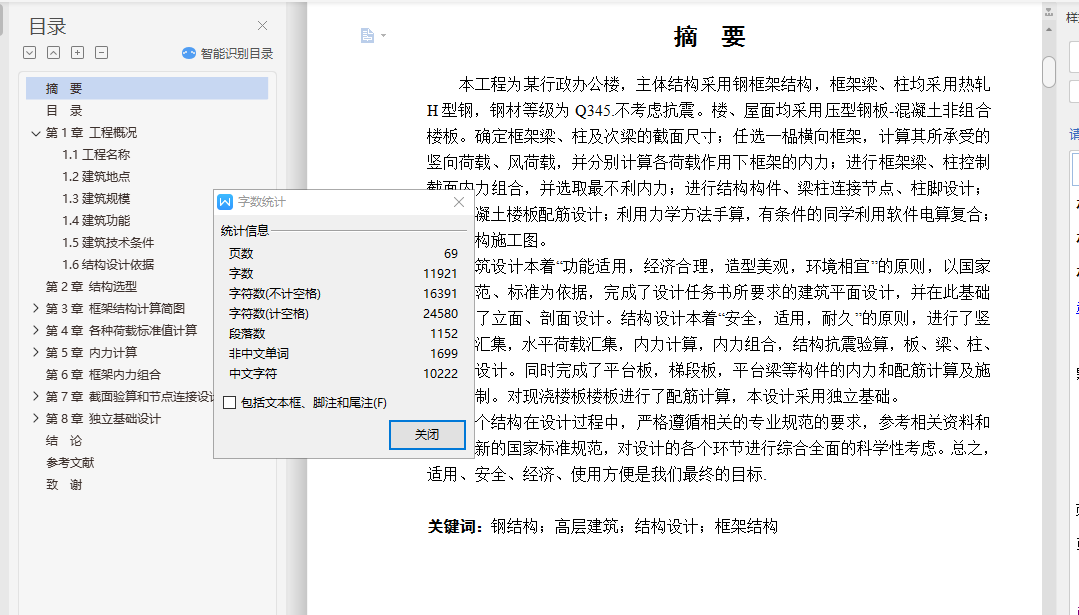
Task: Go to 第6章 框架内力组合
Action: 103,375
